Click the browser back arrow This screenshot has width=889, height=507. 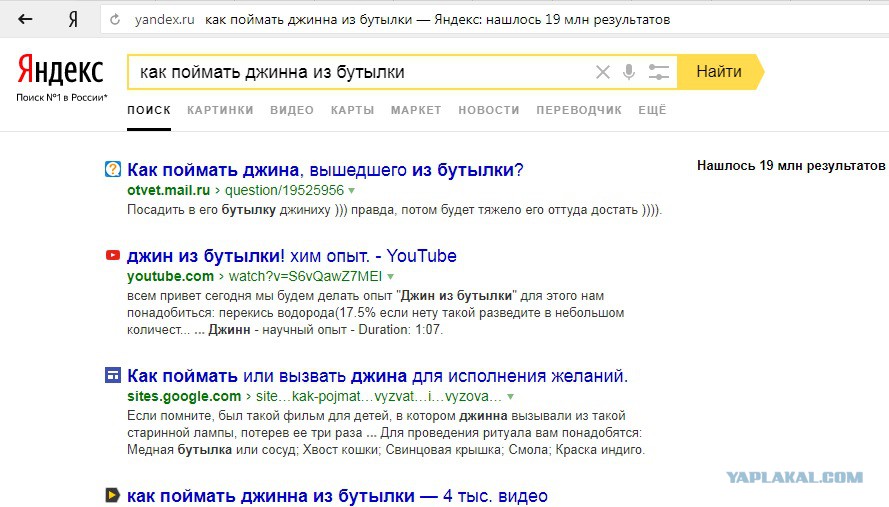point(25,19)
